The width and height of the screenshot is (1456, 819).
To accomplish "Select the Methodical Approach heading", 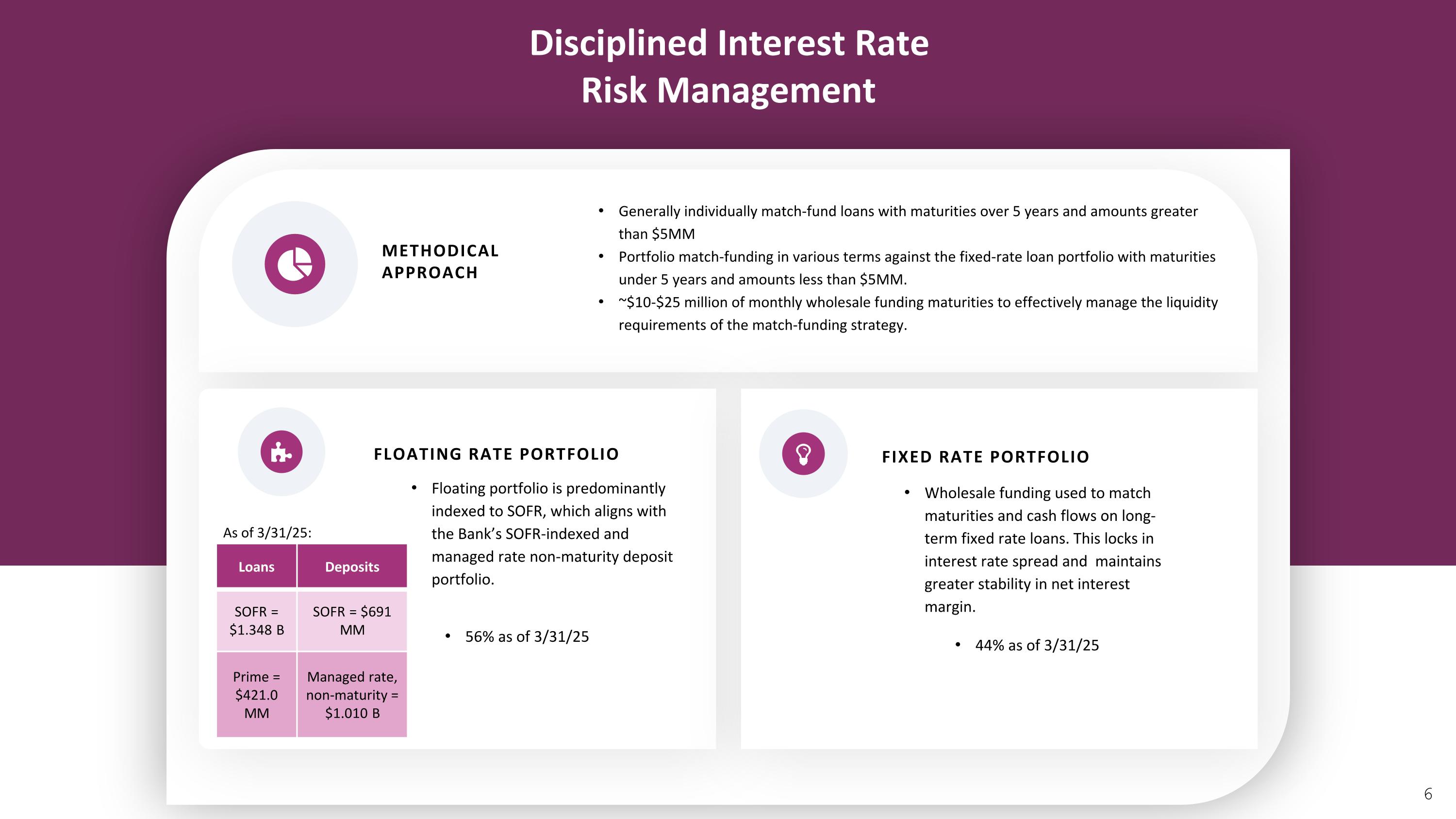I will click(440, 261).
